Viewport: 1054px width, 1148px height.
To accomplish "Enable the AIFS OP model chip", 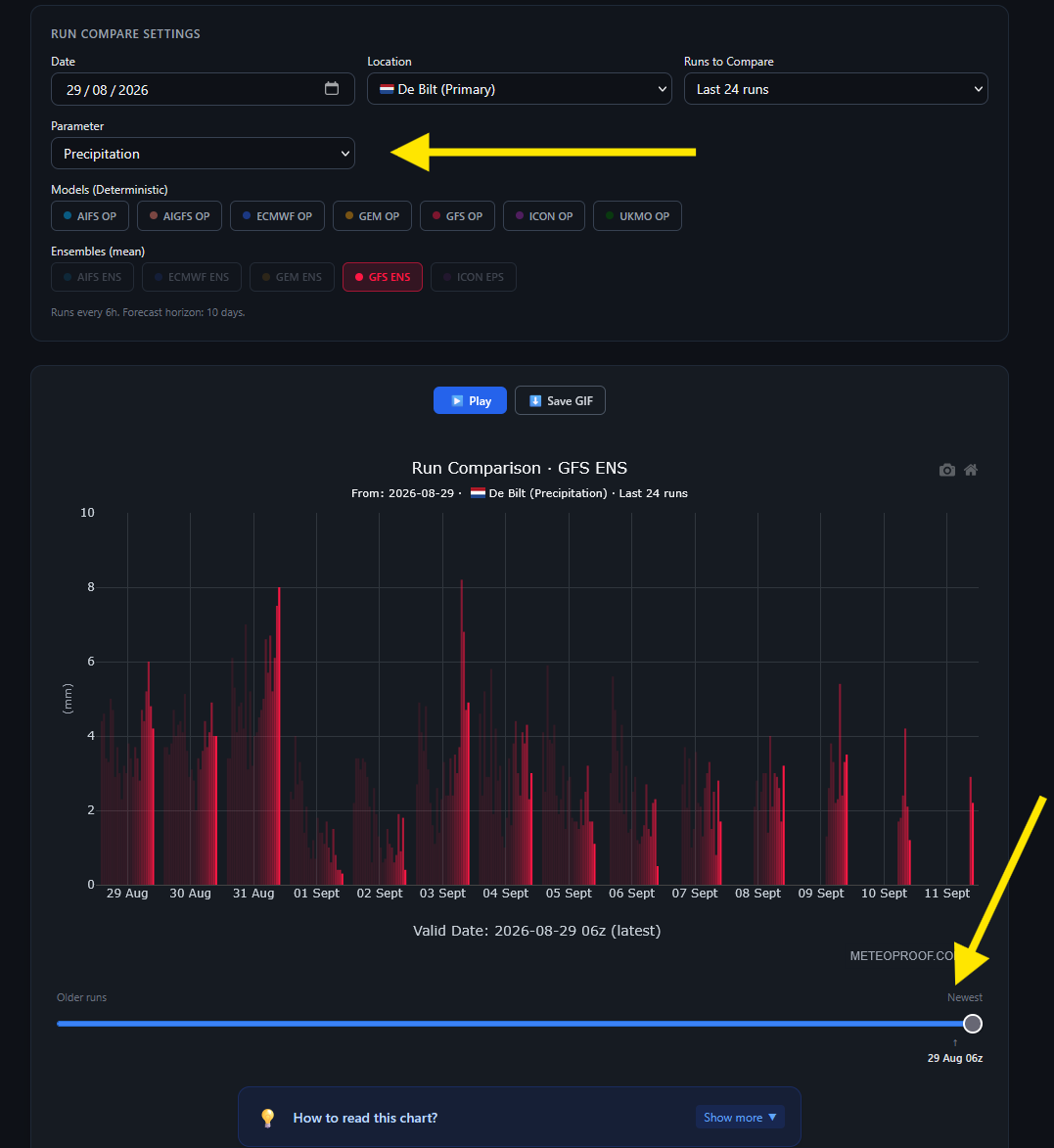I will pyautogui.click(x=90, y=216).
